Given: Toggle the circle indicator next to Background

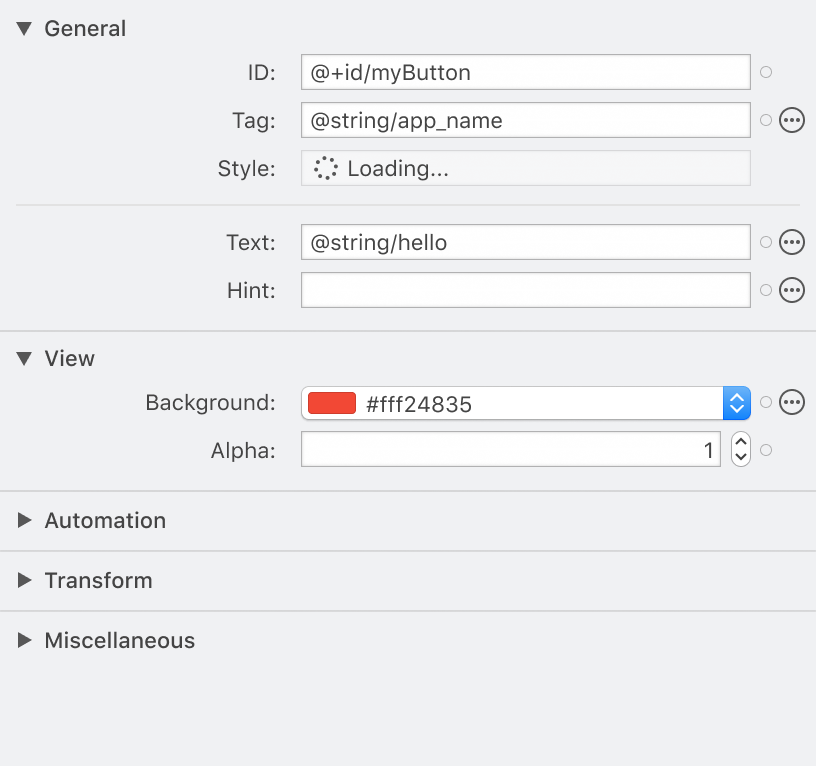Looking at the screenshot, I should (x=765, y=402).
